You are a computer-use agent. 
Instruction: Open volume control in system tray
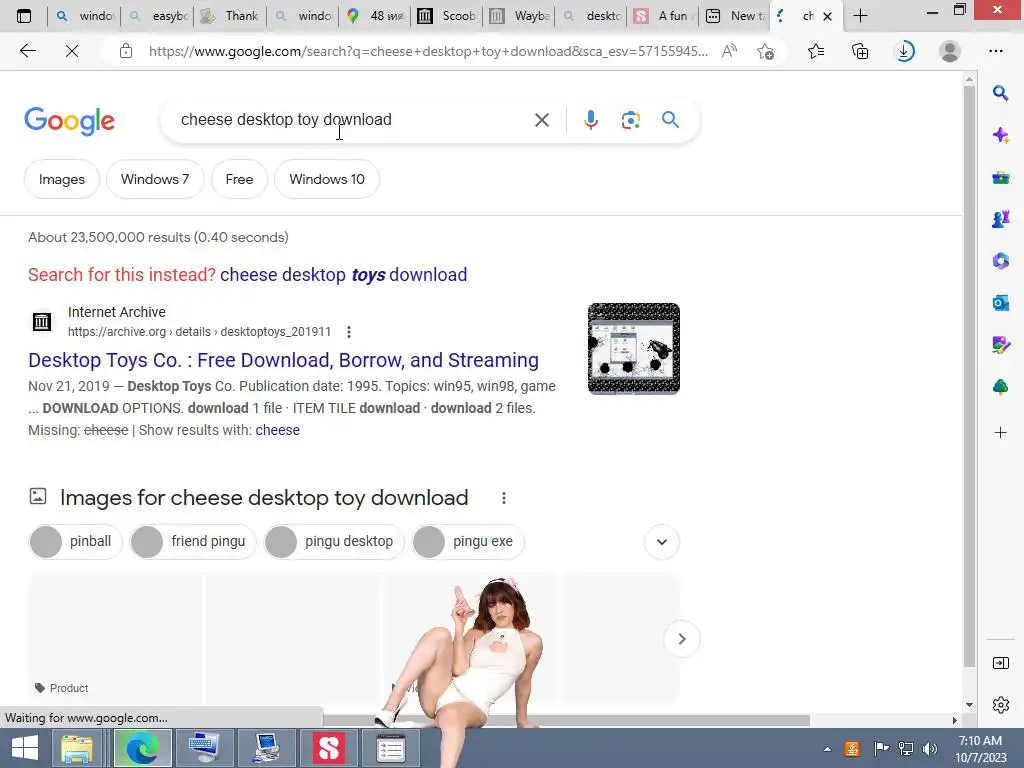pos(929,749)
